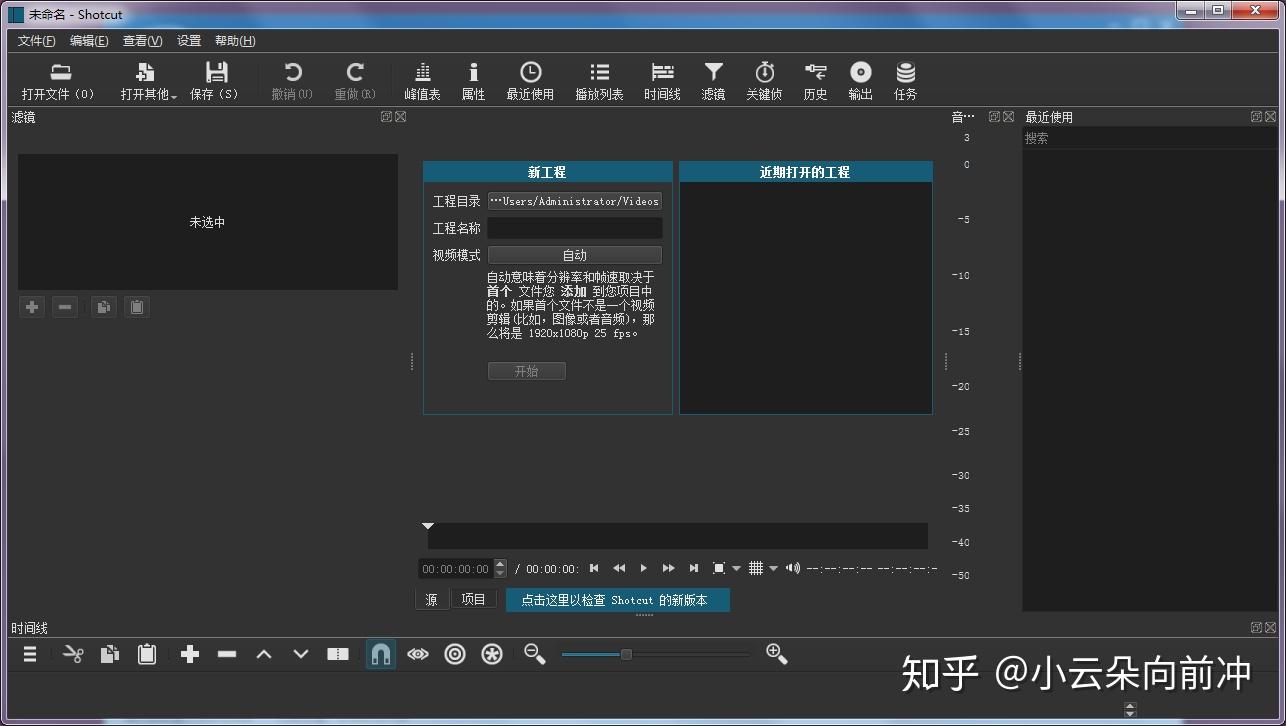Open the 编辑(E) menu

[89, 41]
